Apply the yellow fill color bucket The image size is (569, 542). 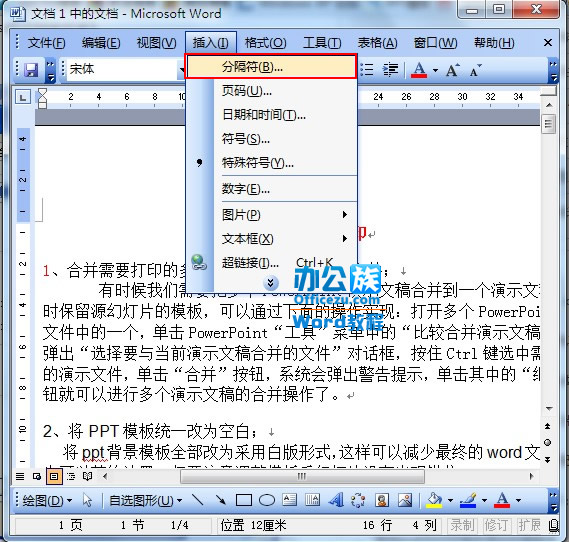tap(434, 500)
